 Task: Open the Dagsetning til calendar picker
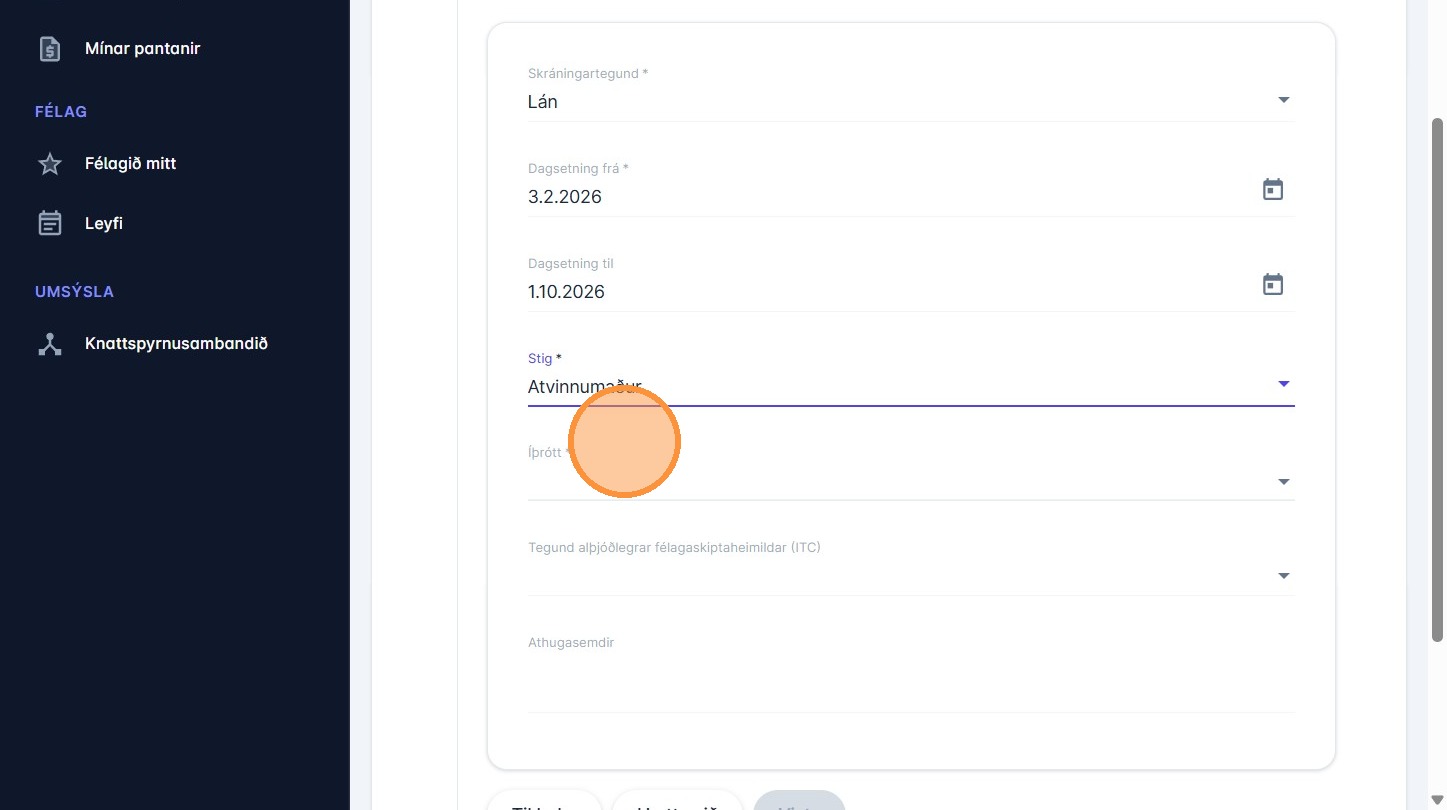1272,284
